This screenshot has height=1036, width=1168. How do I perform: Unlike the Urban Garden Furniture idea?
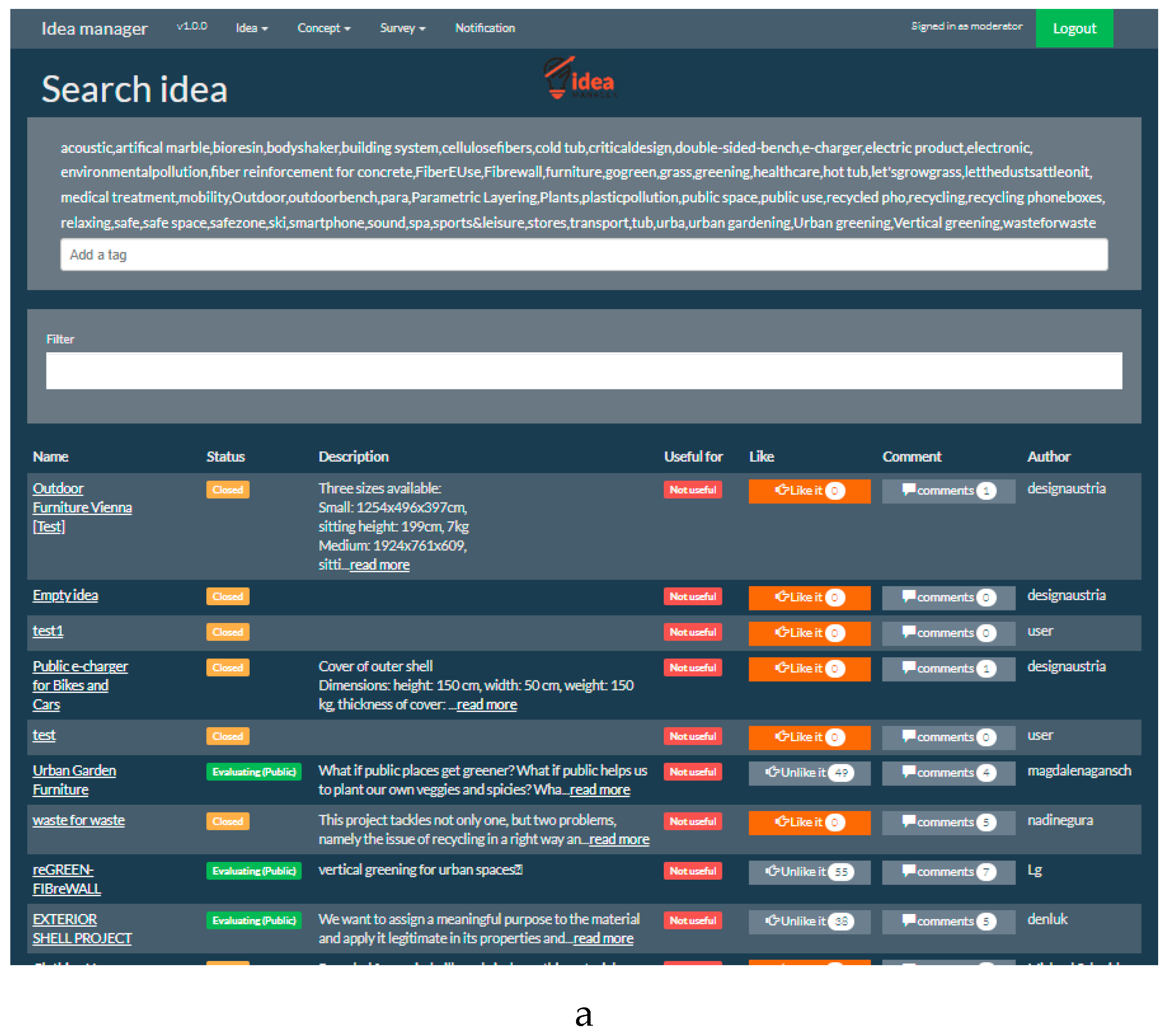point(809,773)
